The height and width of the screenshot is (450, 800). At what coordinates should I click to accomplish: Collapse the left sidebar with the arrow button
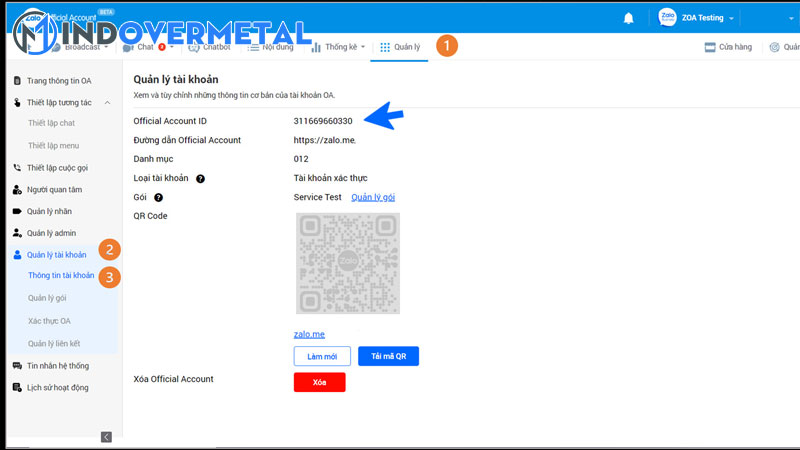click(x=106, y=436)
